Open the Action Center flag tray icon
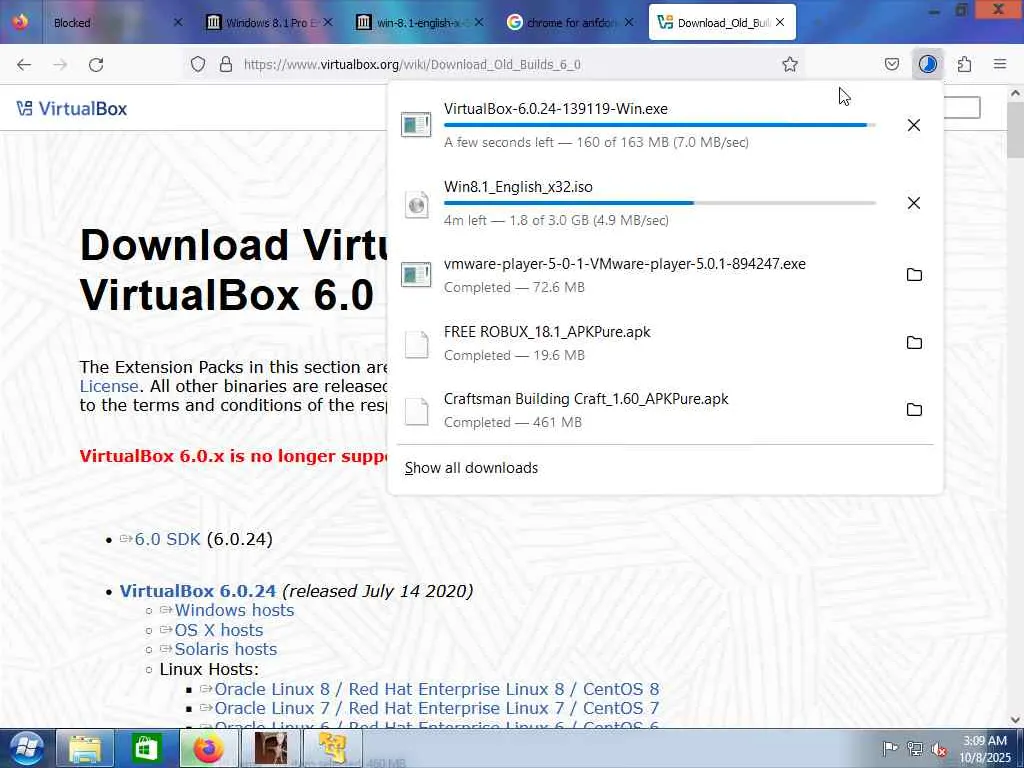1024x768 pixels. click(889, 748)
